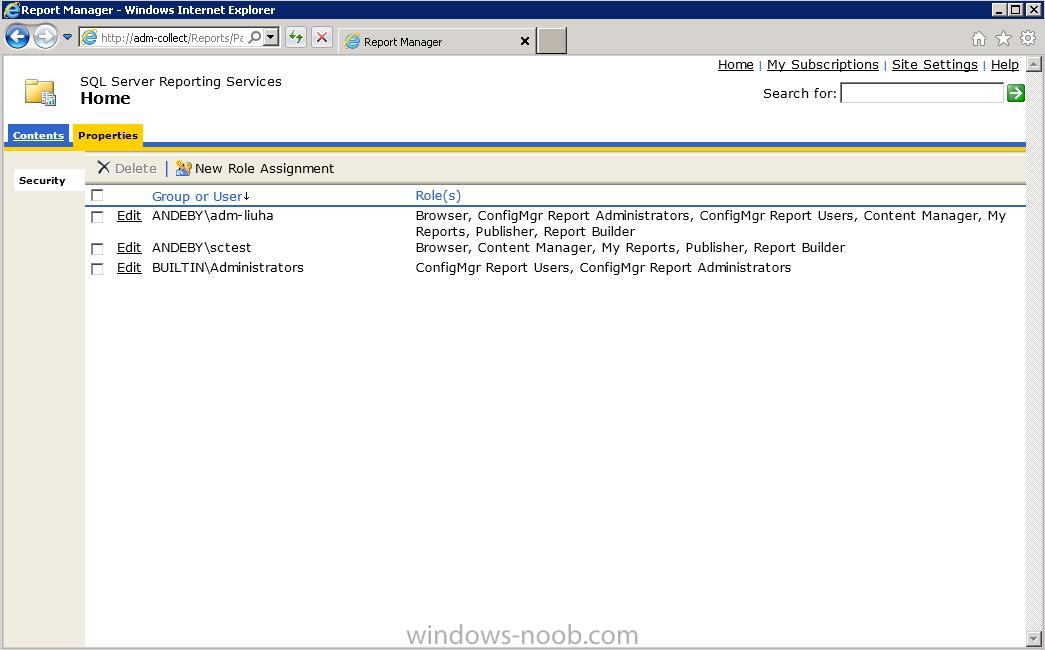Open the recent pages dropdown arrow
The height and width of the screenshot is (650, 1045).
67,37
